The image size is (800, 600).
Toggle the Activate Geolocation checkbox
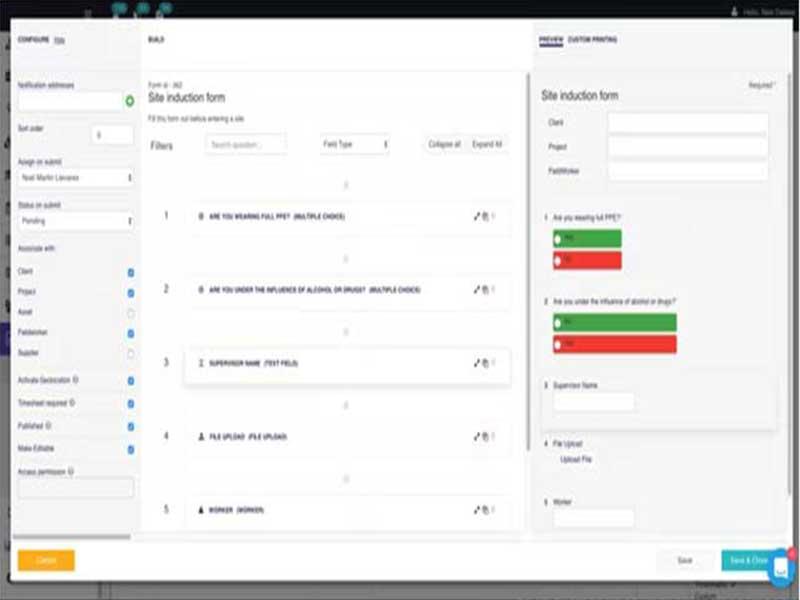click(x=131, y=381)
